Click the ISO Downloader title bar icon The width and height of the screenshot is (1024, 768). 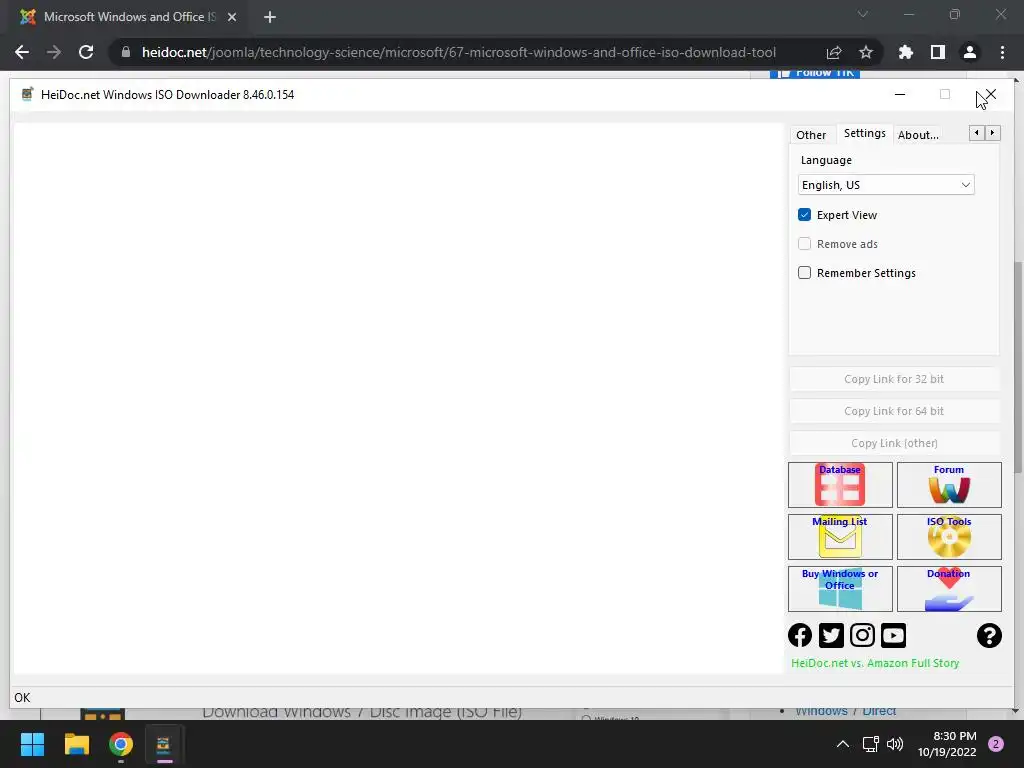click(27, 95)
